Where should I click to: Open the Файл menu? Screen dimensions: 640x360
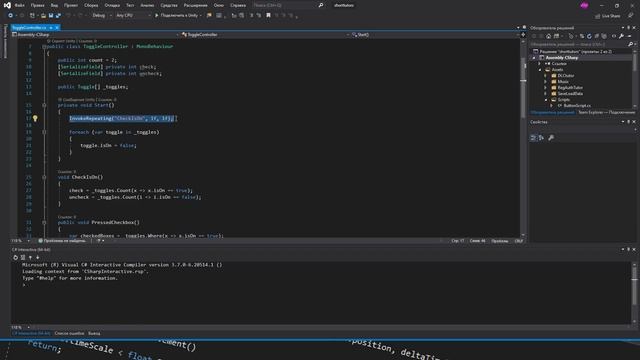pos(20,5)
